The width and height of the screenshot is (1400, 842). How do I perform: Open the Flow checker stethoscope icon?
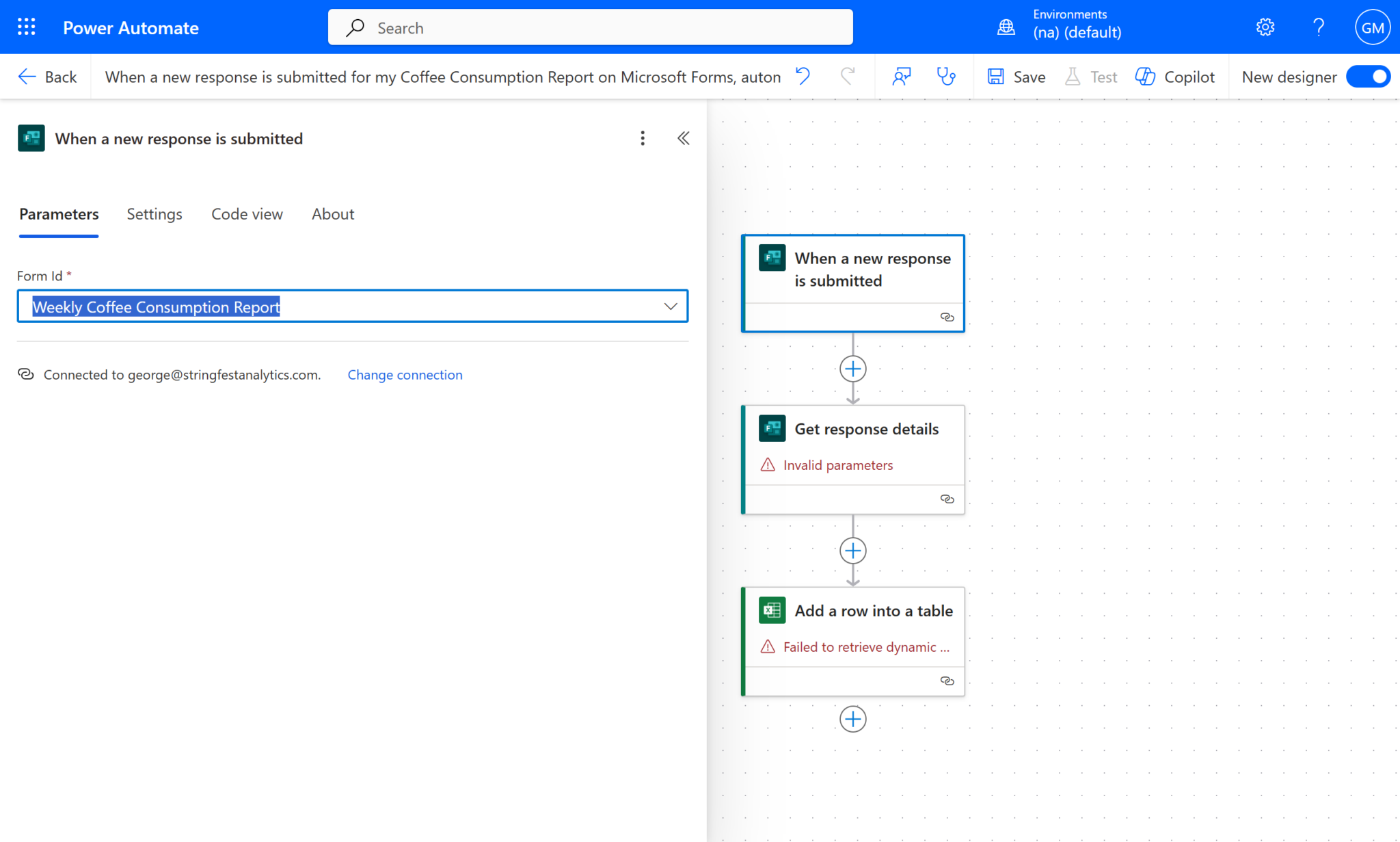[946, 77]
